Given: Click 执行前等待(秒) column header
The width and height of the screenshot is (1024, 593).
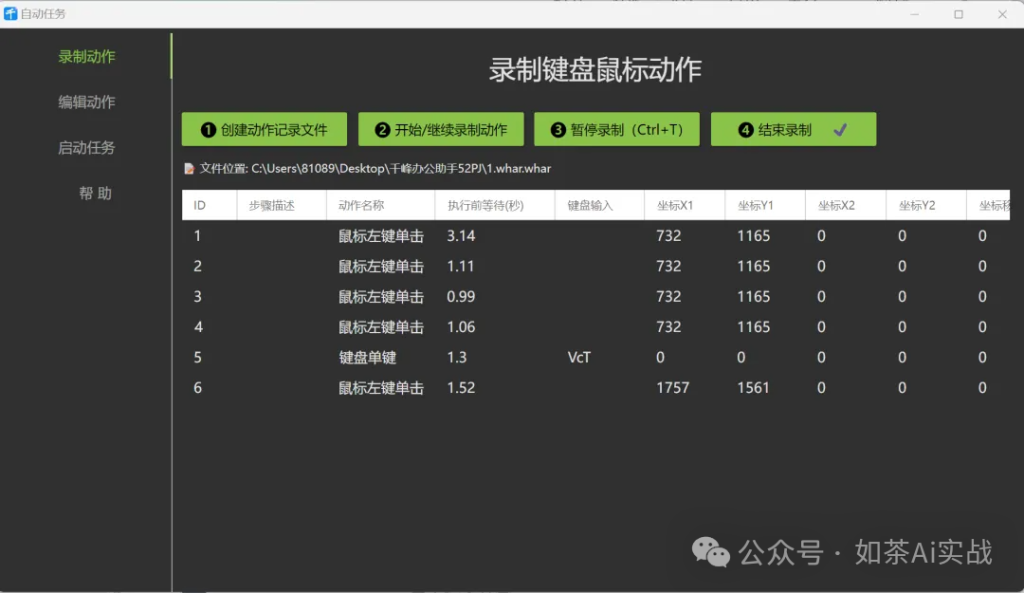Looking at the screenshot, I should (x=495, y=205).
